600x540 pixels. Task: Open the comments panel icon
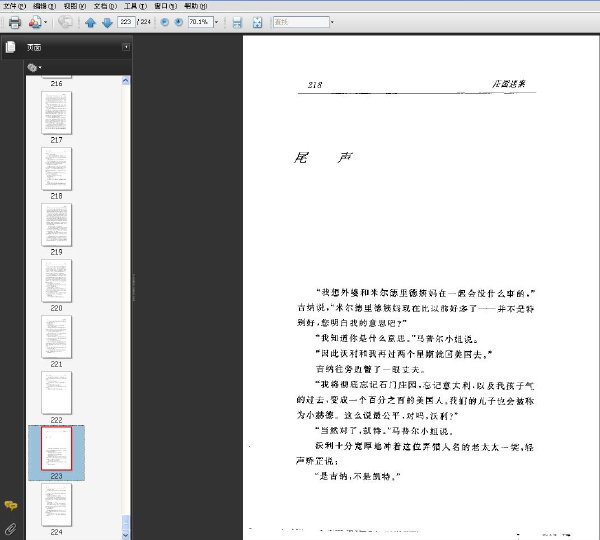coord(11,506)
